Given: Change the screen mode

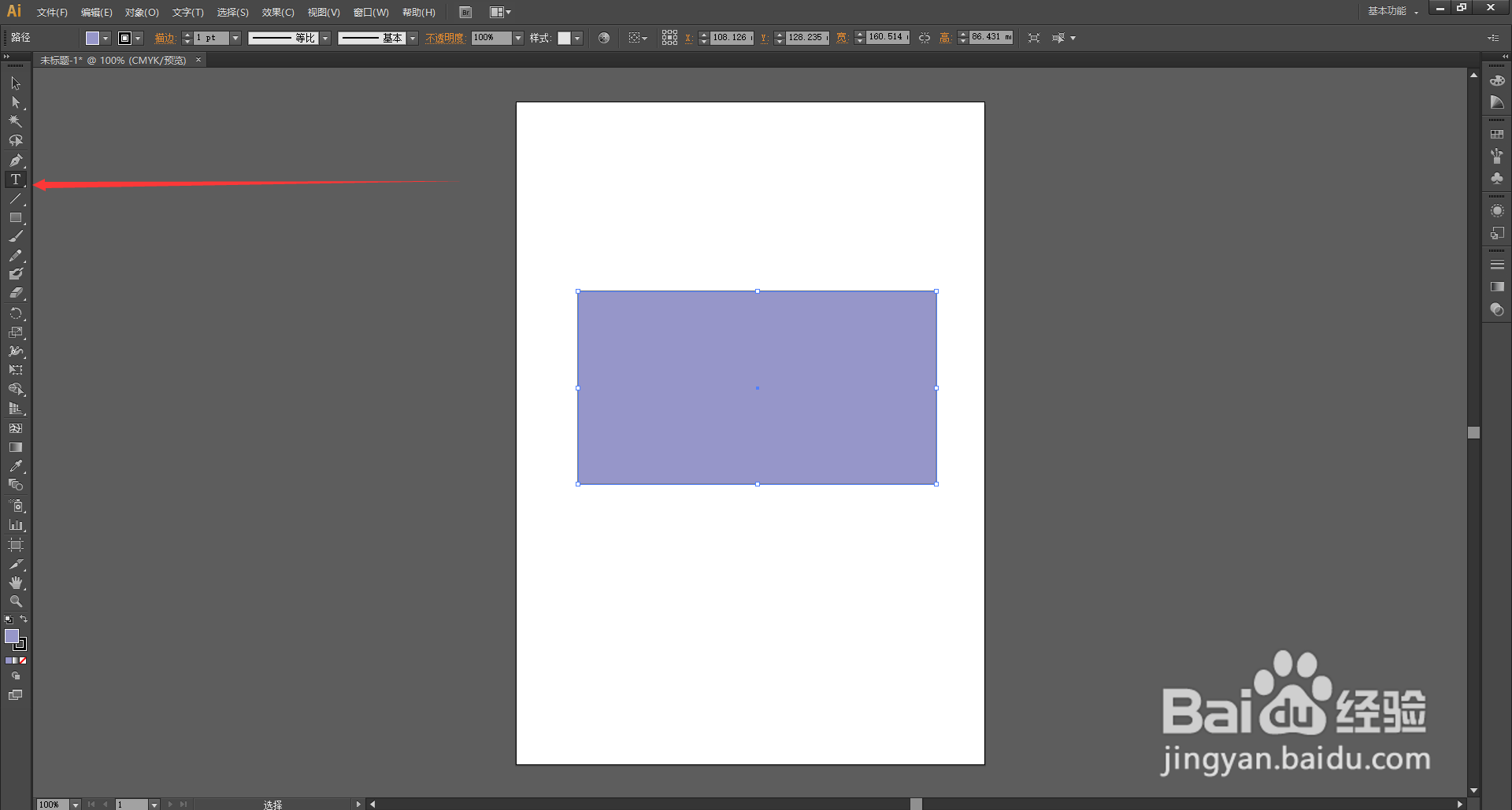Looking at the screenshot, I should (x=16, y=695).
